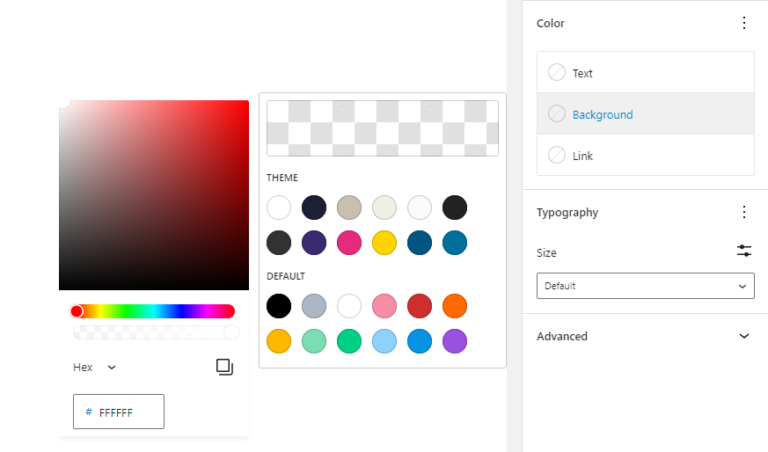768x452 pixels.
Task: Pick the light mint green default swatch
Action: tap(314, 341)
